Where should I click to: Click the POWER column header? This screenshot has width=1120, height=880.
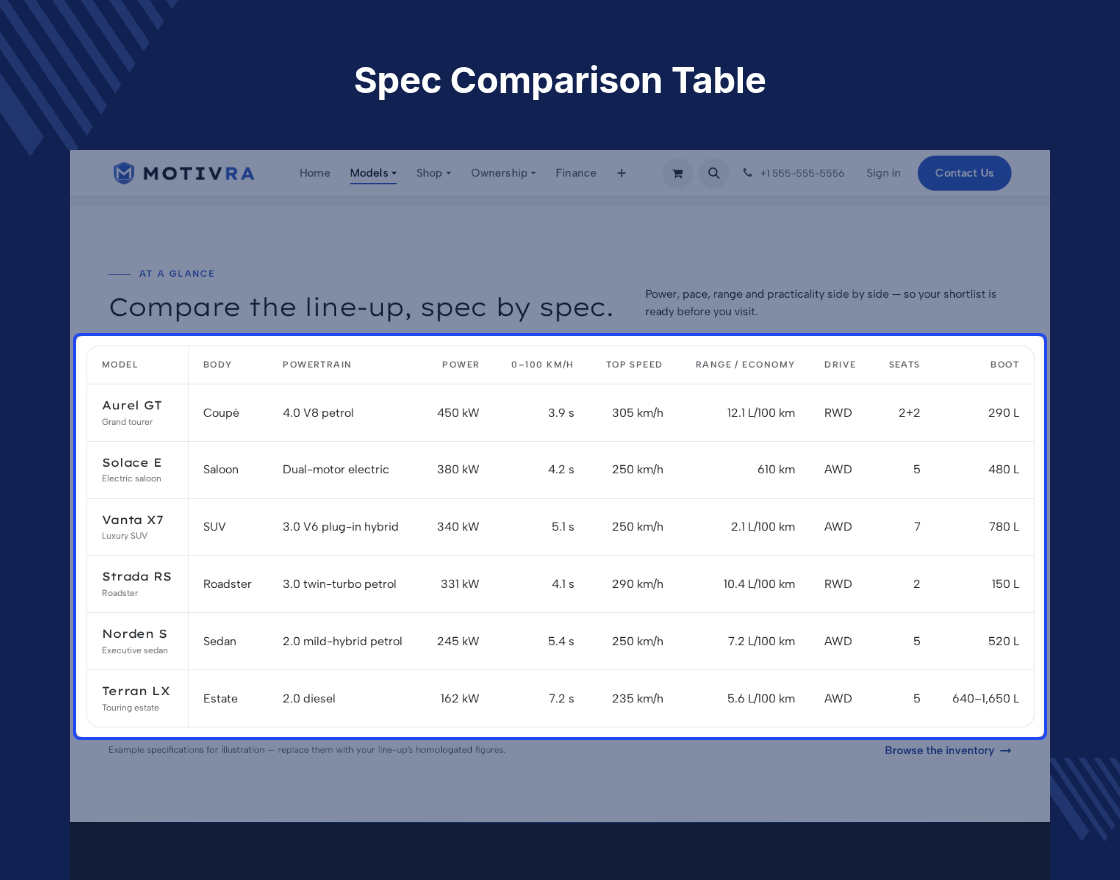[x=461, y=364]
